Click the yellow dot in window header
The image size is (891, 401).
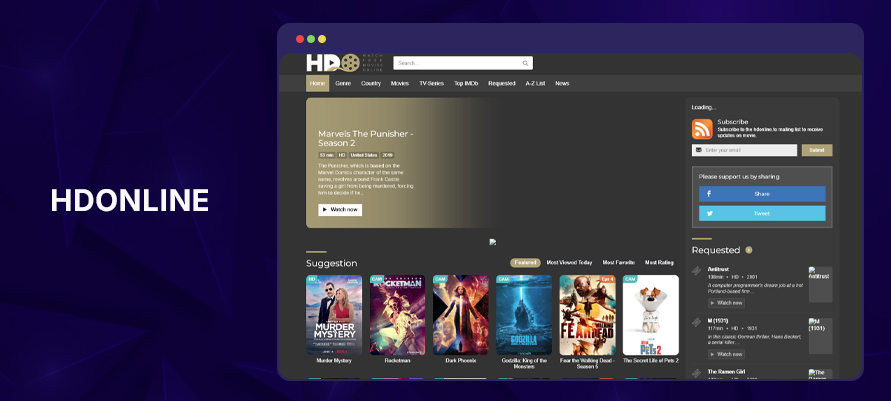[x=322, y=39]
